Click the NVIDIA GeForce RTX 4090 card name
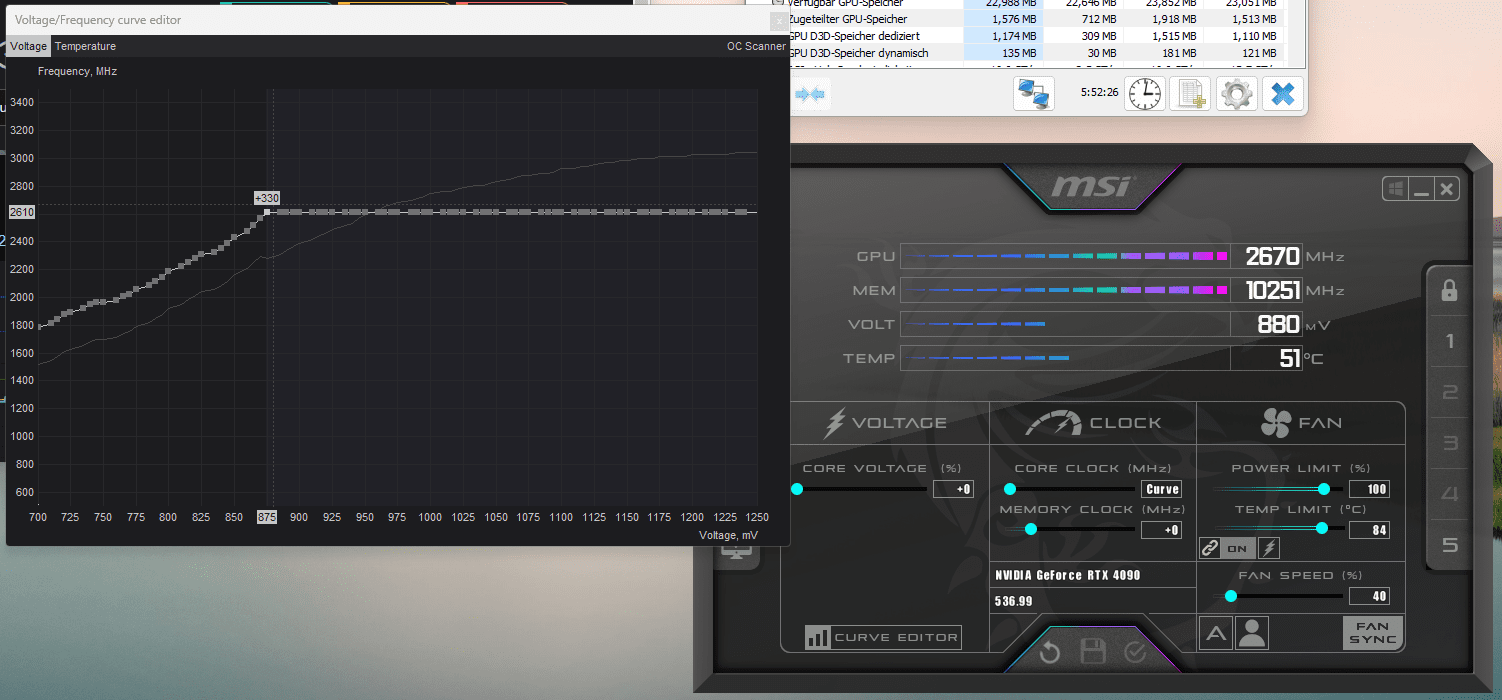The width and height of the screenshot is (1502, 700). pyautogui.click(x=1068, y=575)
